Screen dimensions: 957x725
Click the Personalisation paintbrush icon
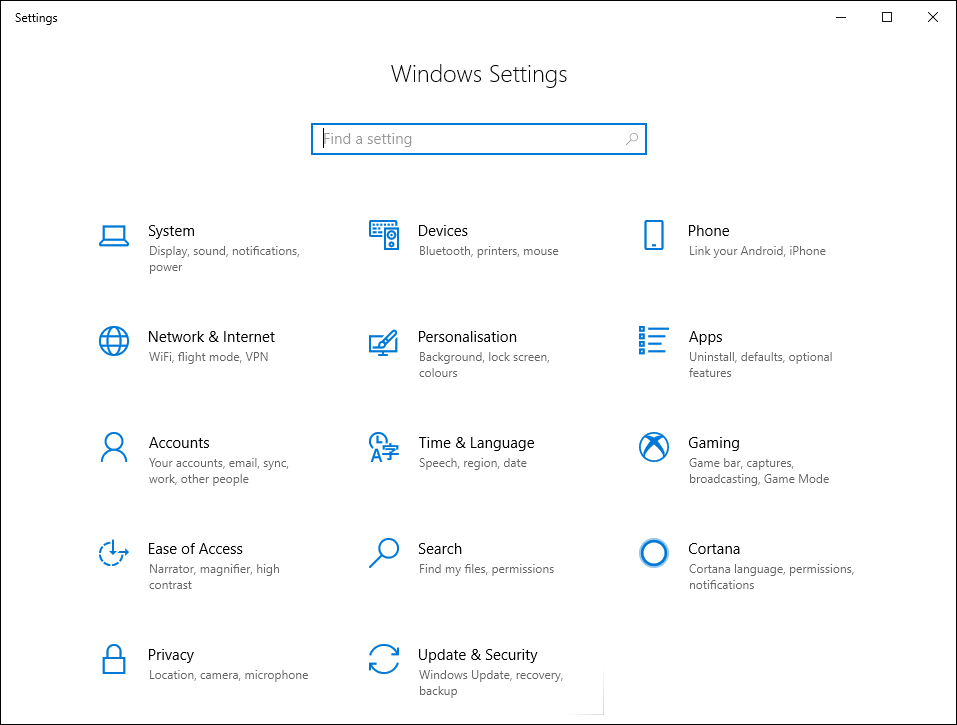(x=384, y=343)
